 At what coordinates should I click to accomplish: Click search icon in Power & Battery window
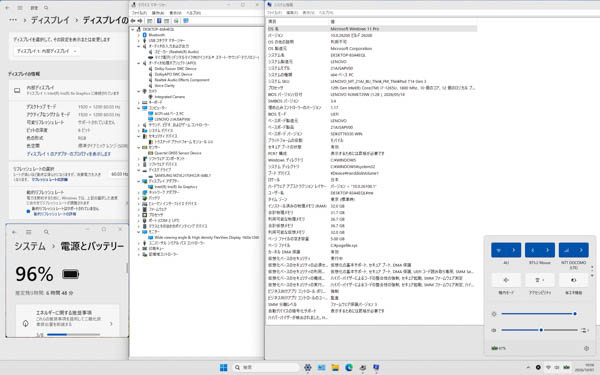coord(46,232)
